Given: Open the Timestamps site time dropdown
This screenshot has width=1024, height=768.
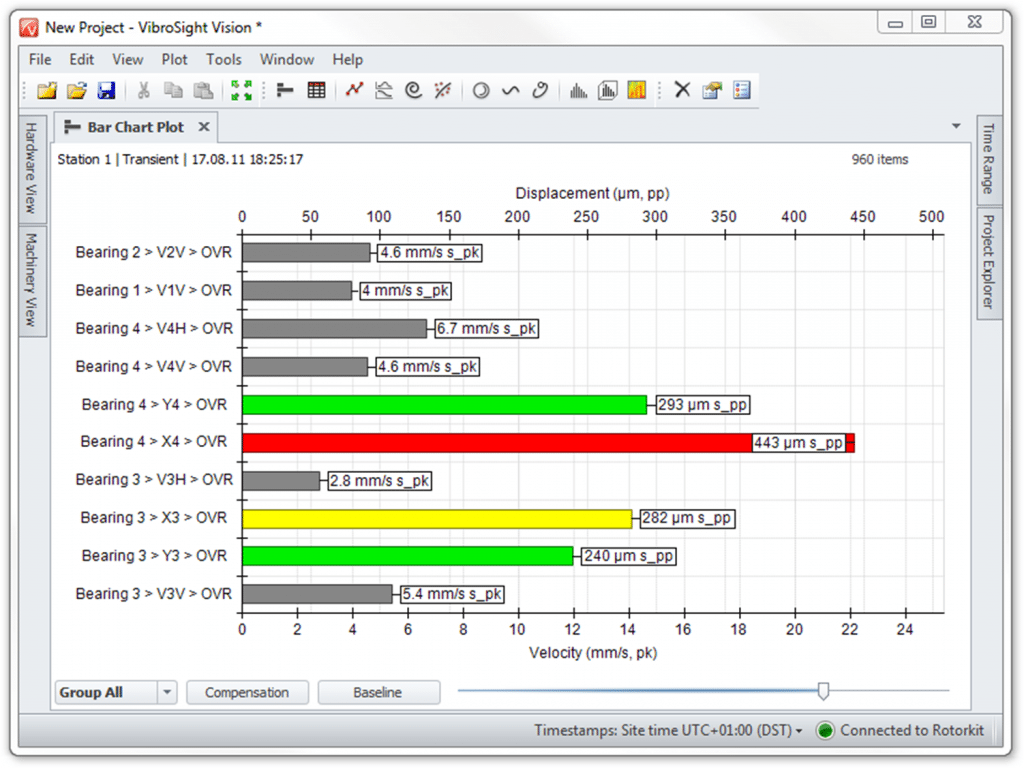Looking at the screenshot, I should click(x=668, y=730).
